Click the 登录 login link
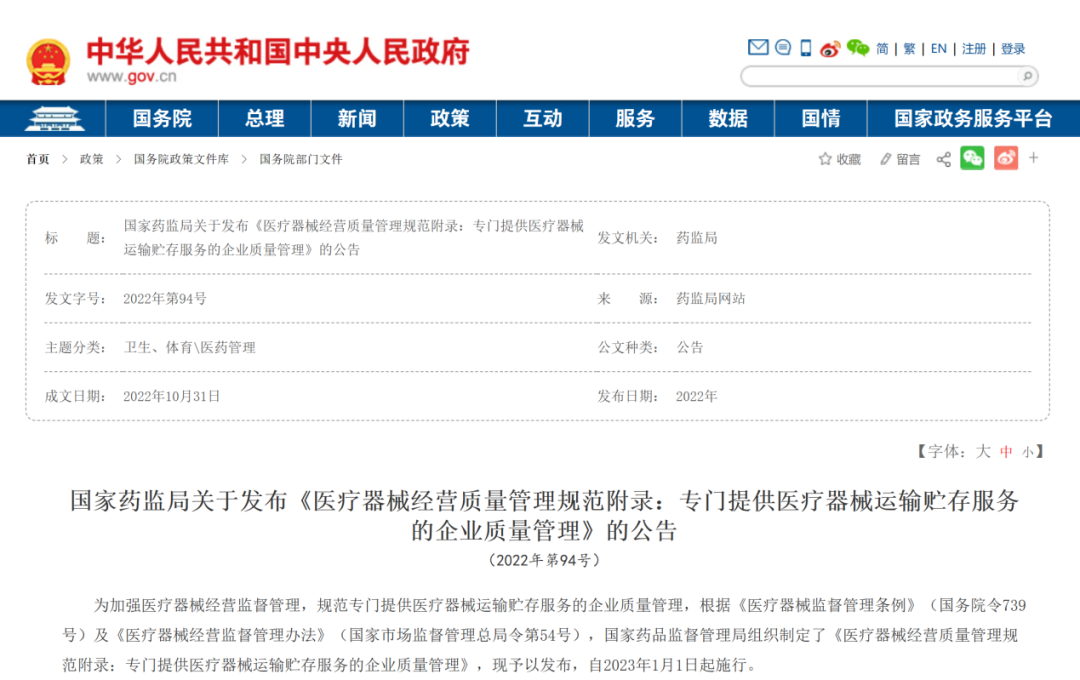 [1013, 48]
